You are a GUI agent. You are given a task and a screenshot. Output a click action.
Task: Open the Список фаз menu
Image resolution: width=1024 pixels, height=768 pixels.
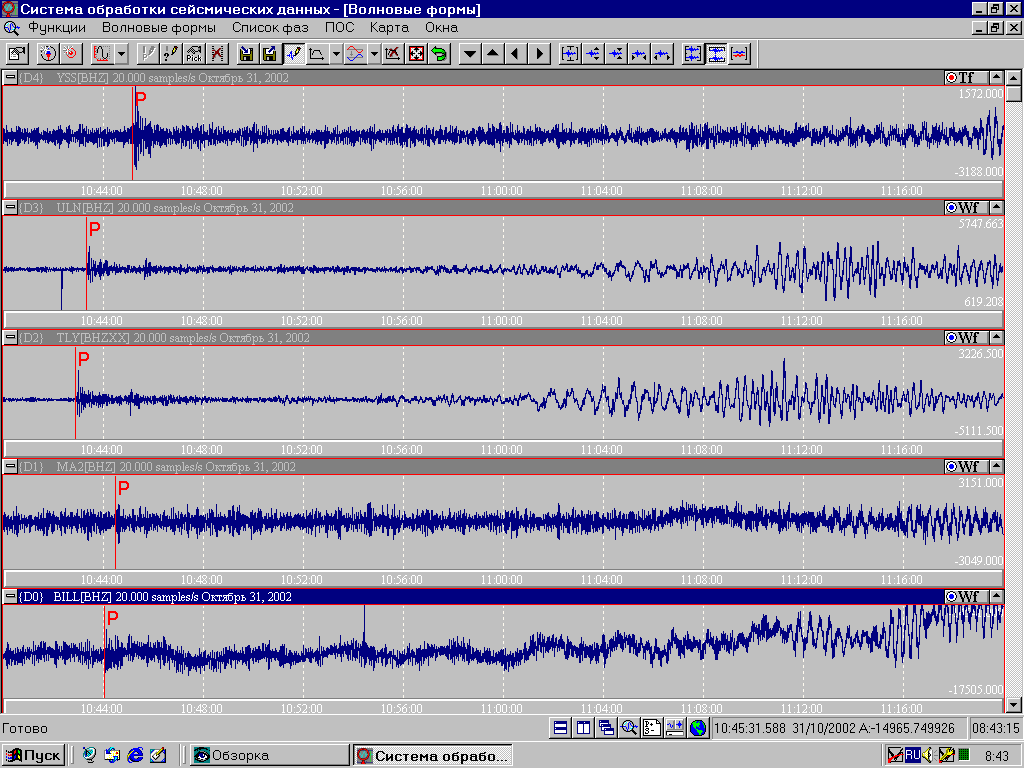point(270,28)
